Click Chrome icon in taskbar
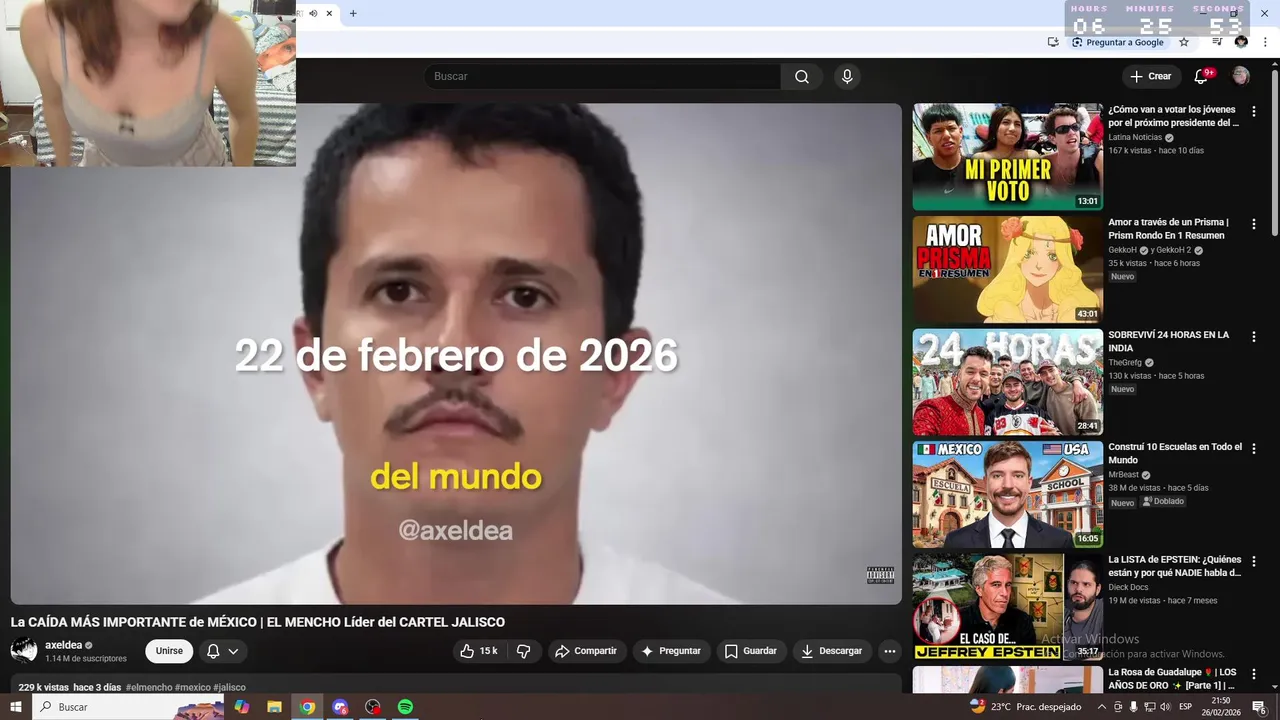This screenshot has height=720, width=1280. coord(307,707)
